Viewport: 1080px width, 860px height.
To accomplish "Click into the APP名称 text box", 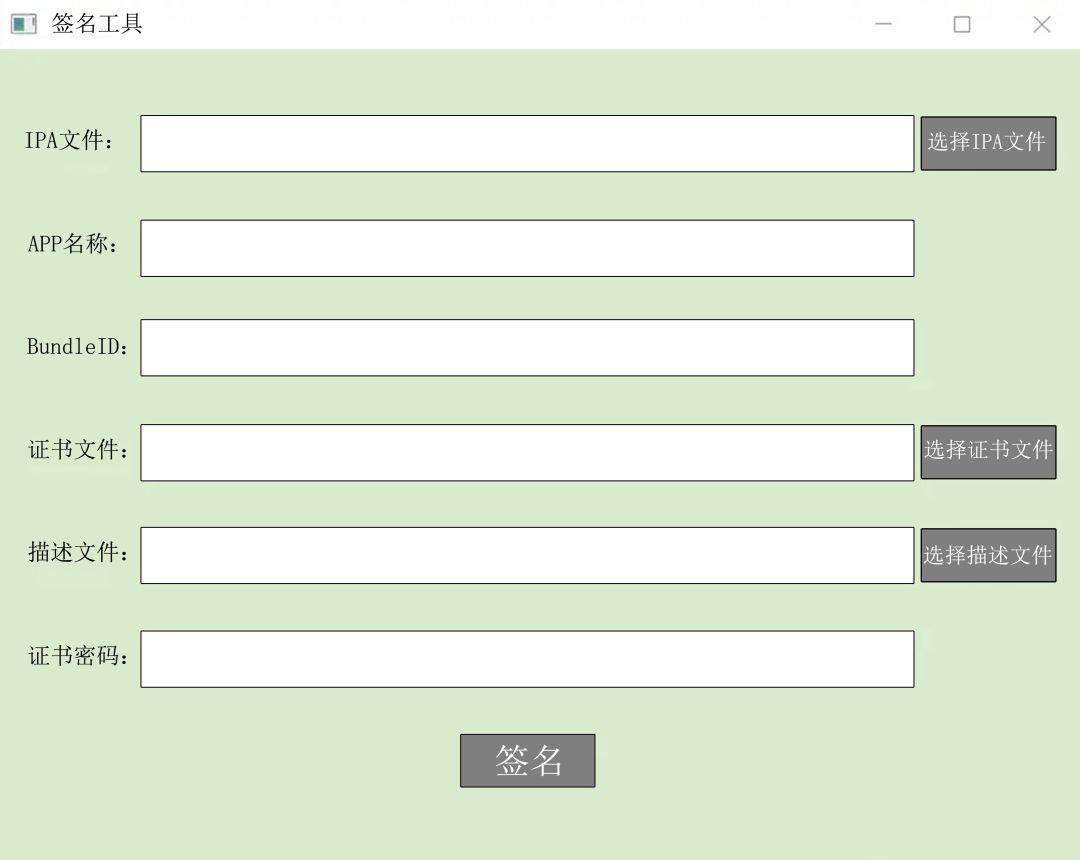I will pyautogui.click(x=527, y=248).
